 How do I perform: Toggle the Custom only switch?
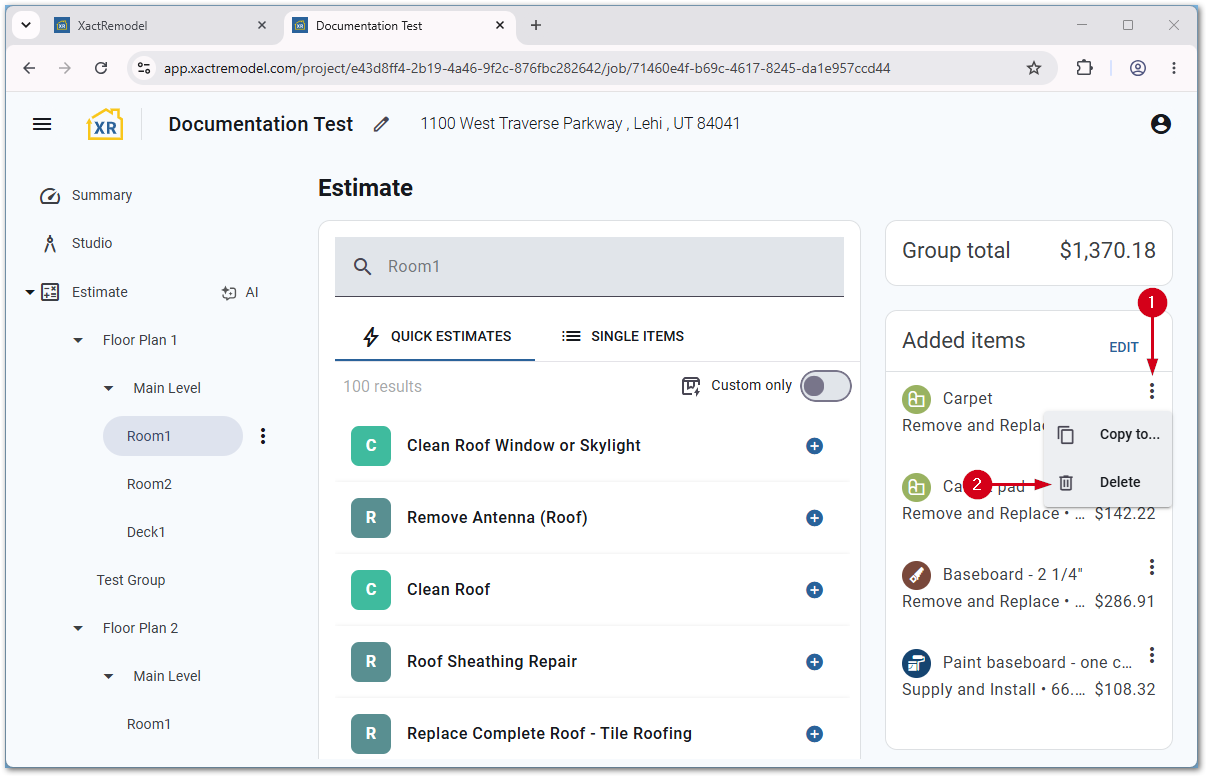pos(826,386)
